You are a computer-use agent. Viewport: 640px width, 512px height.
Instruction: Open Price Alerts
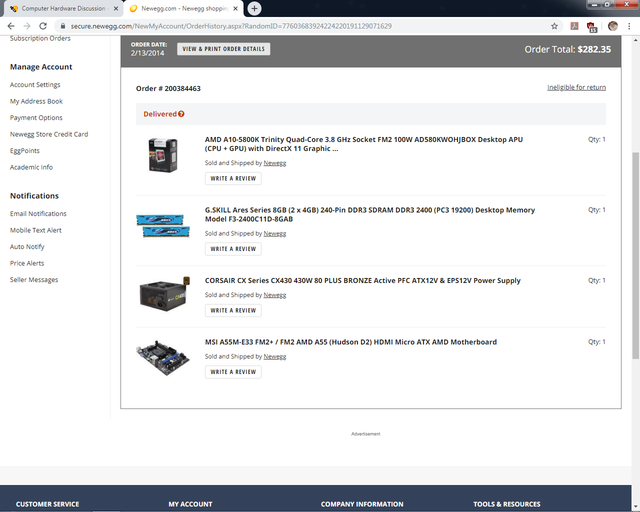coord(27,263)
